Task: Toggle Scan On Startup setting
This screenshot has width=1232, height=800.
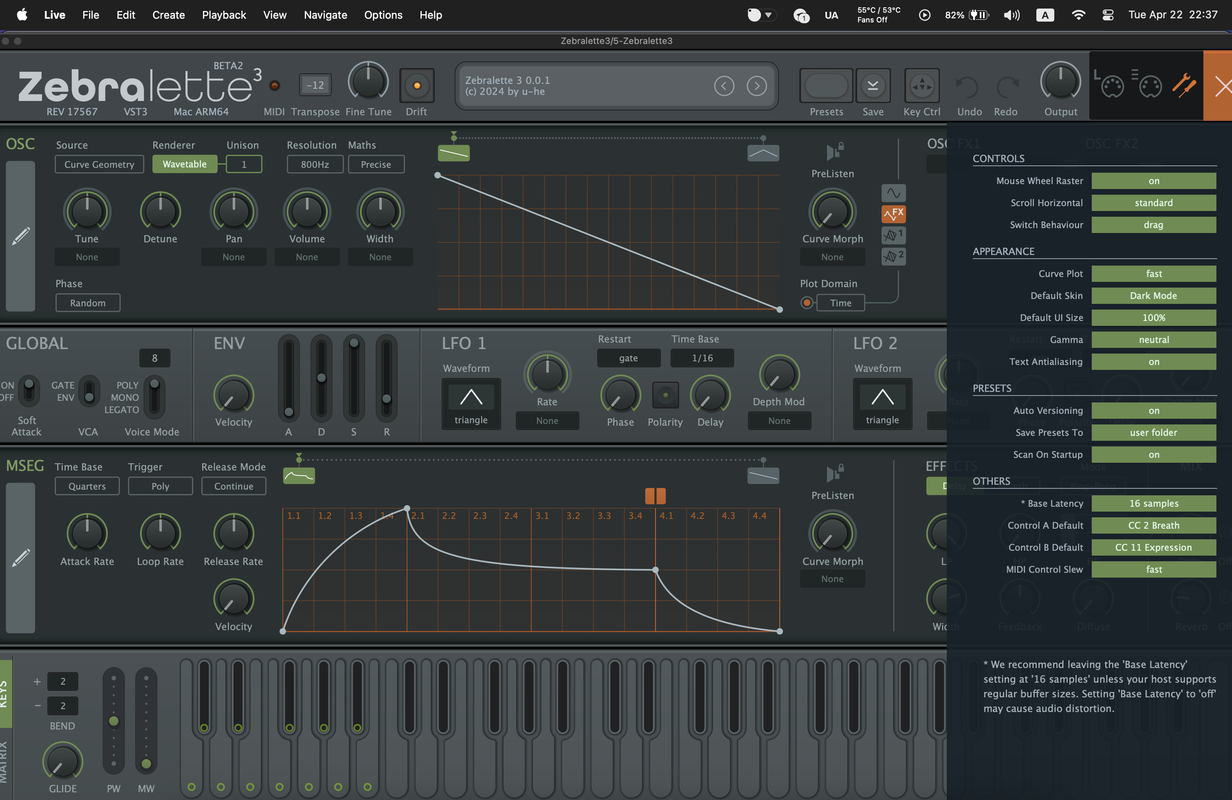Action: (x=1153, y=455)
